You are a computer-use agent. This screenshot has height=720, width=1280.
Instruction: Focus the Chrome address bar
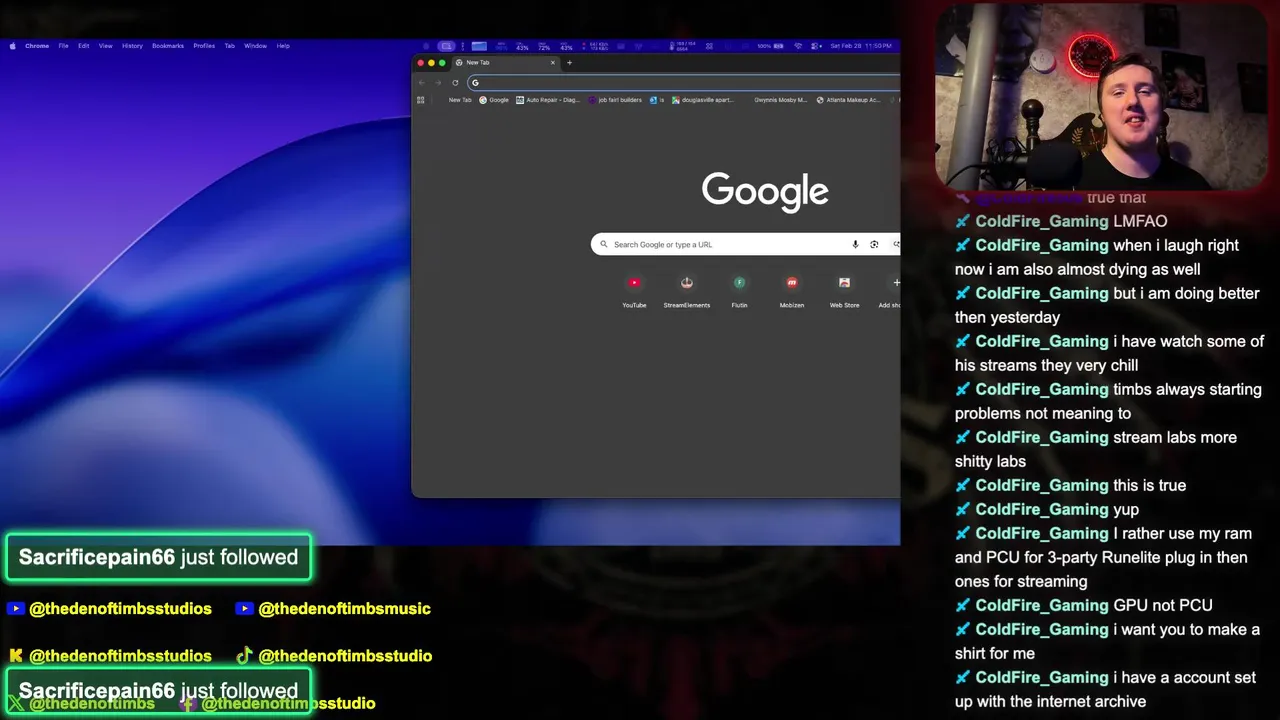[x=685, y=83]
